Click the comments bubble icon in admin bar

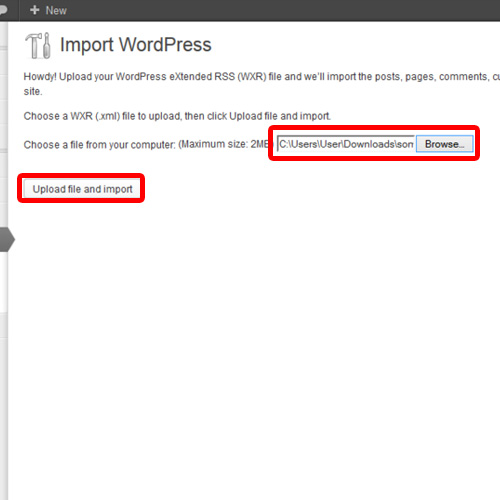3,10
